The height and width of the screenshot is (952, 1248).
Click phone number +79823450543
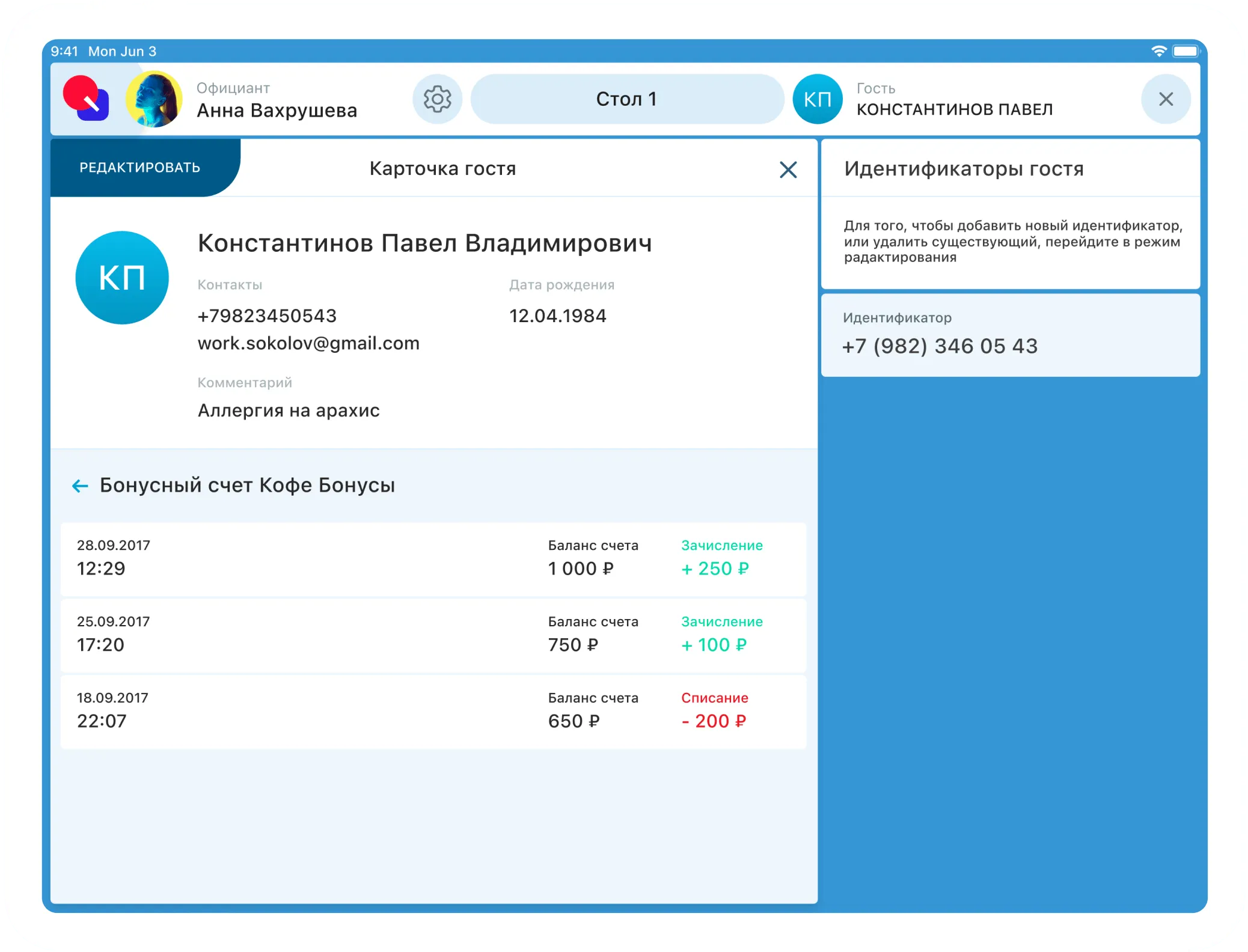click(x=267, y=316)
